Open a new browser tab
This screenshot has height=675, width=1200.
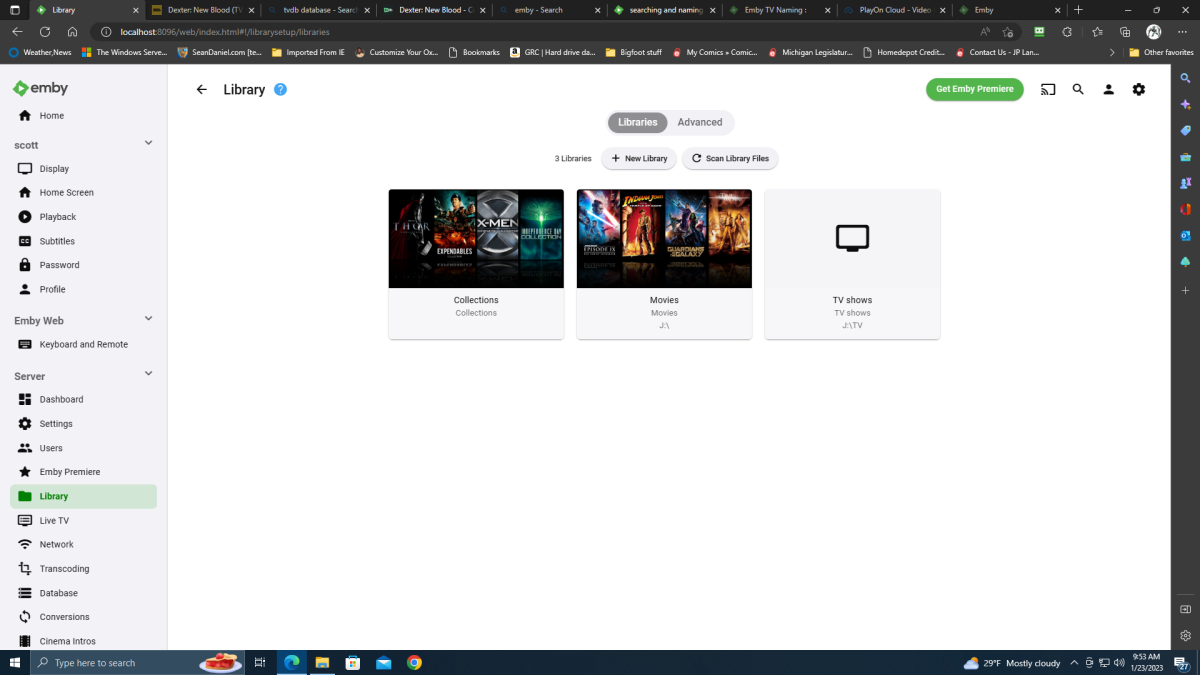click(x=1078, y=10)
